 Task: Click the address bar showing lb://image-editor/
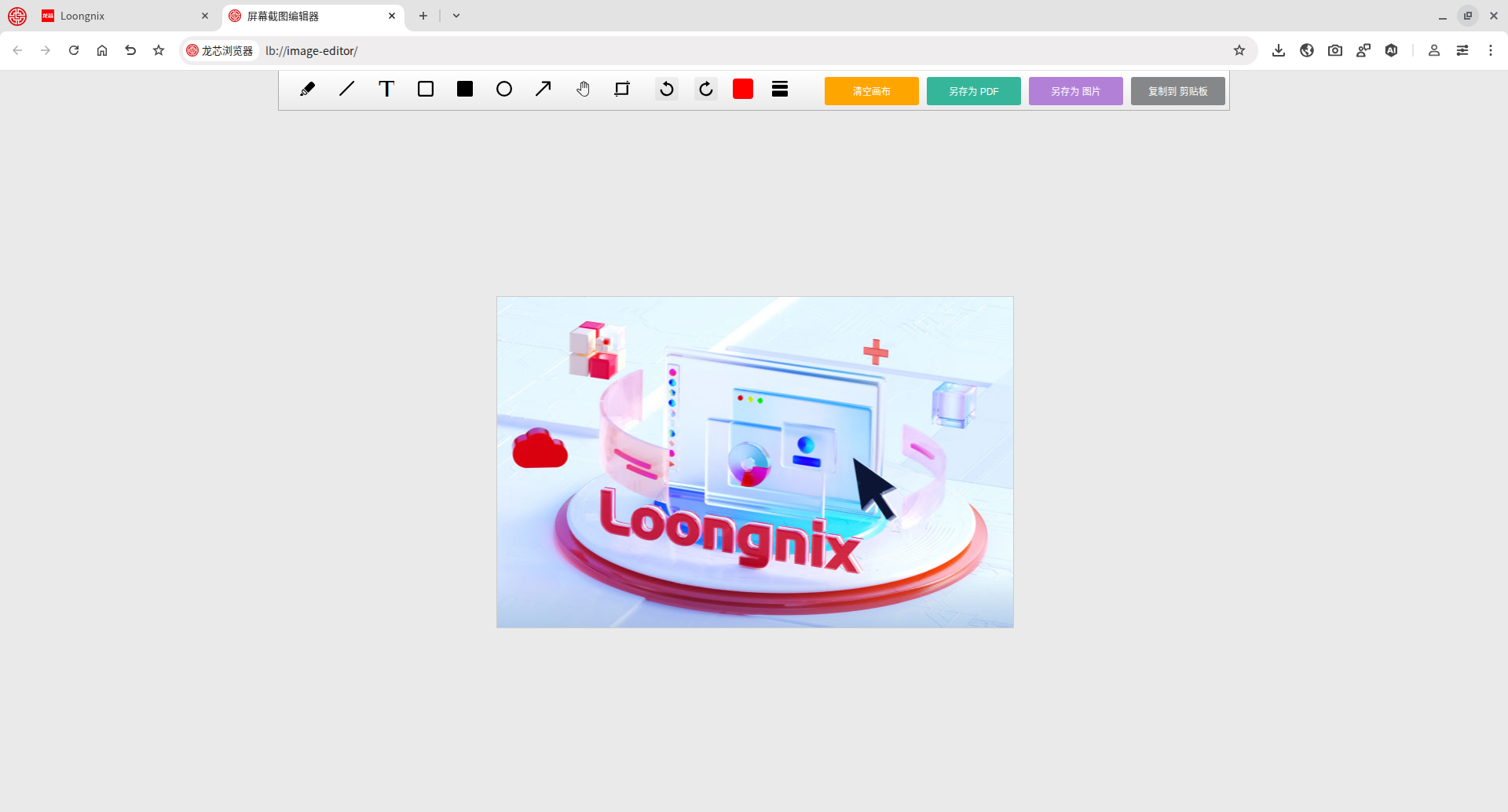[x=707, y=51]
